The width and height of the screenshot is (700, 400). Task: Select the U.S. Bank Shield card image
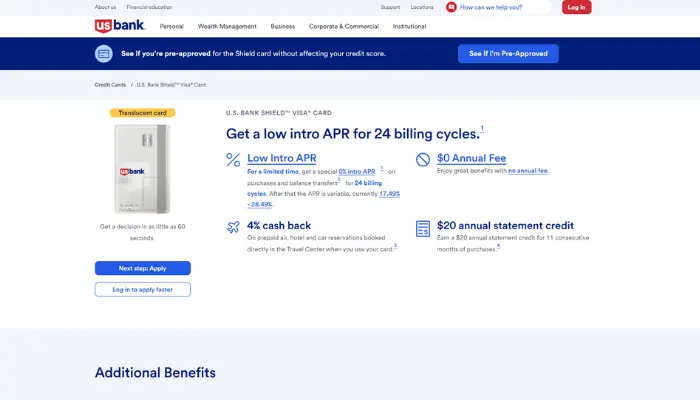(x=142, y=168)
